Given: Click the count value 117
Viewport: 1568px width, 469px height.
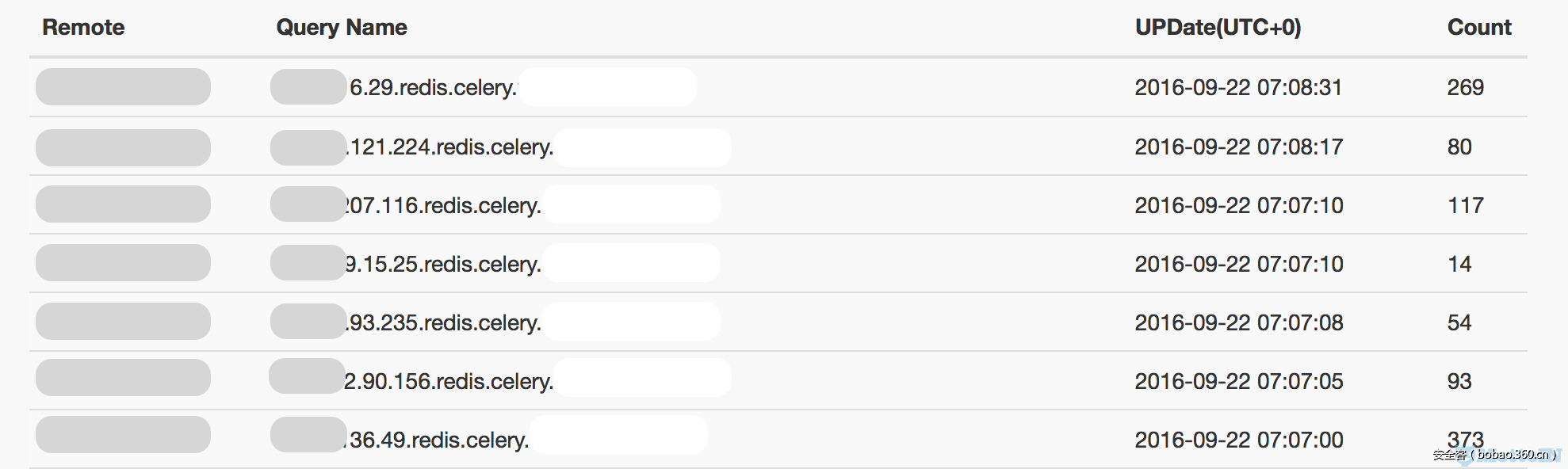Looking at the screenshot, I should (1465, 205).
